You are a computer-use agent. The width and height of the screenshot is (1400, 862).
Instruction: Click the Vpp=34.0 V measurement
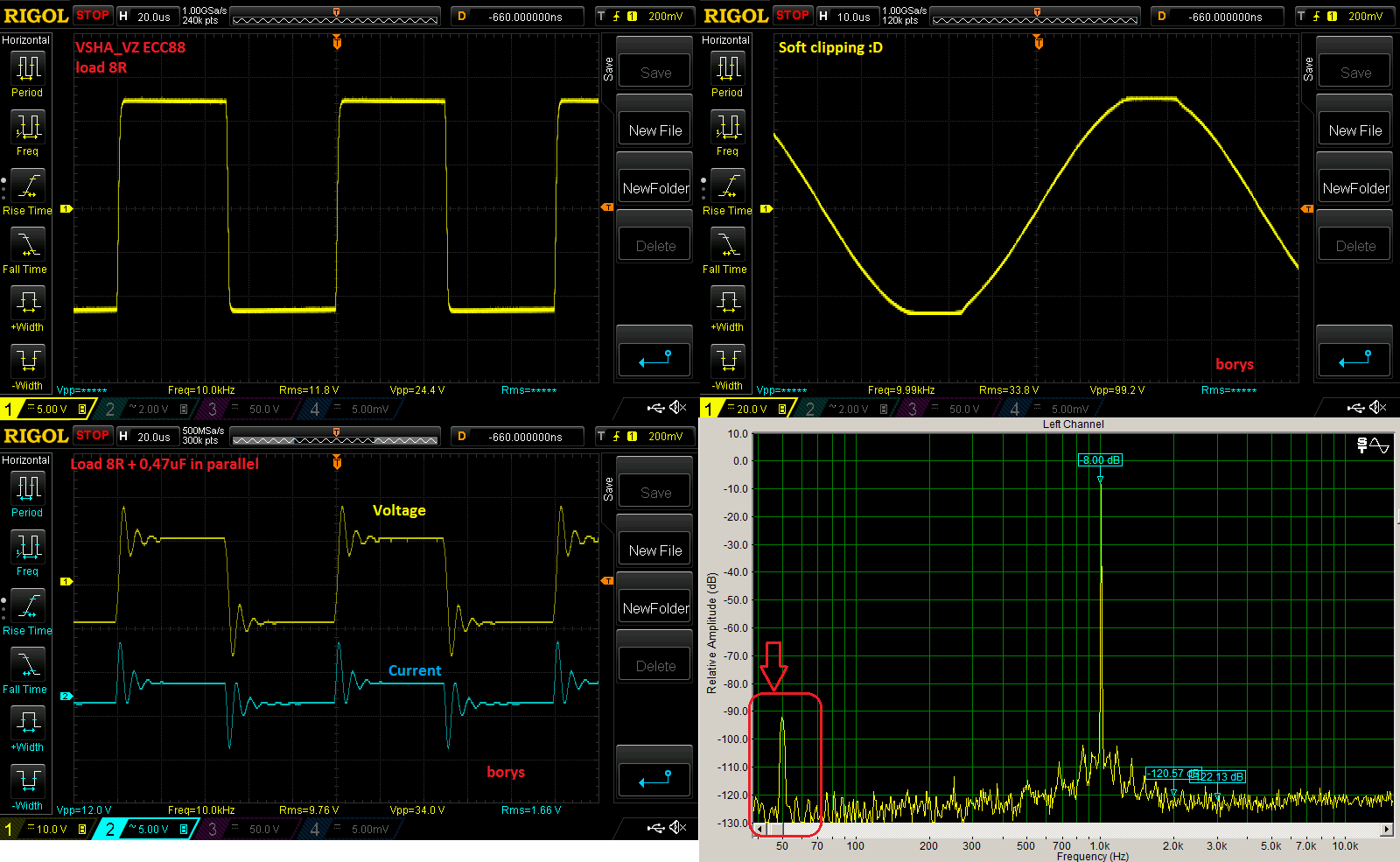click(417, 810)
